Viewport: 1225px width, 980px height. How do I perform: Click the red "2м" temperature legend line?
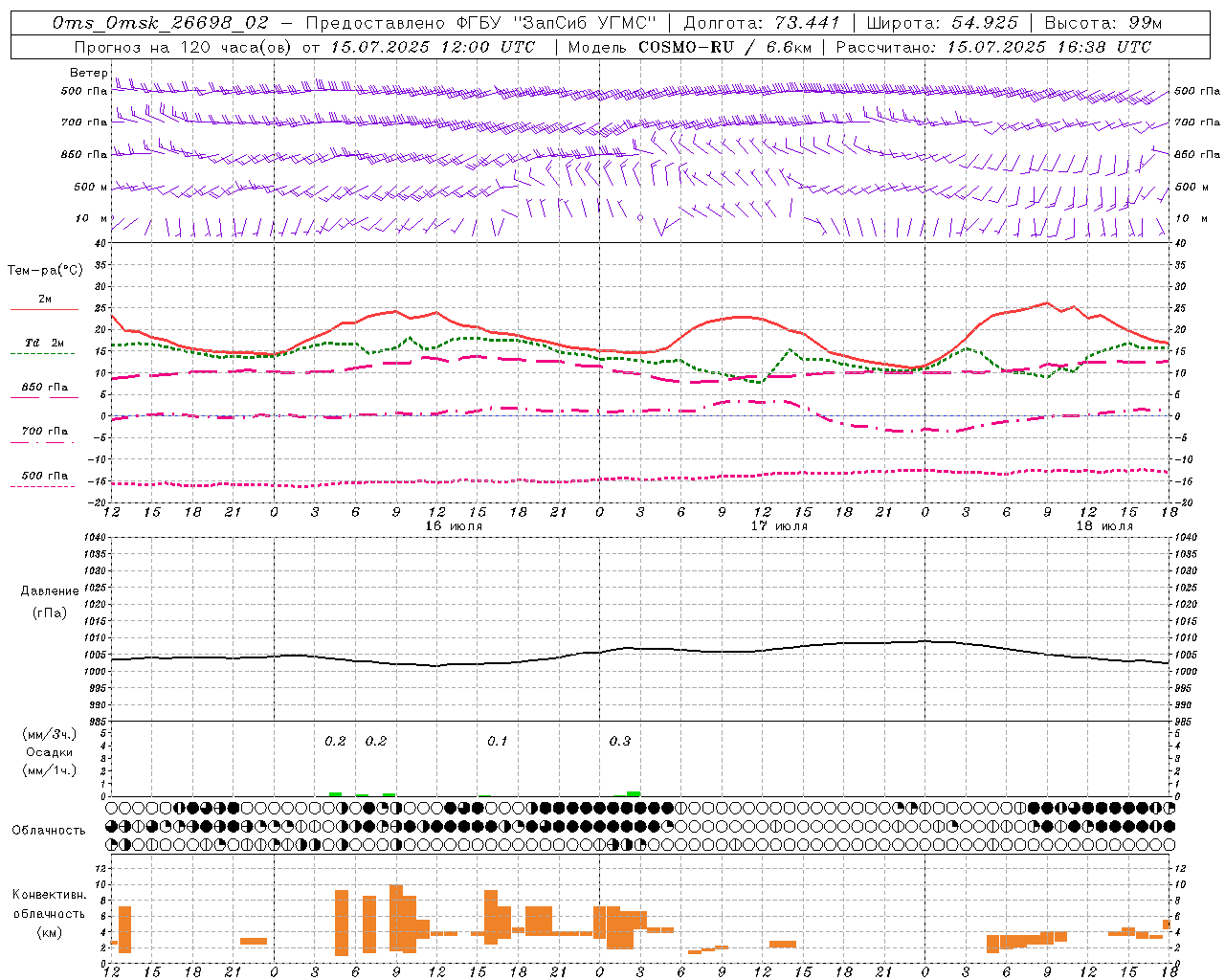coord(45,310)
